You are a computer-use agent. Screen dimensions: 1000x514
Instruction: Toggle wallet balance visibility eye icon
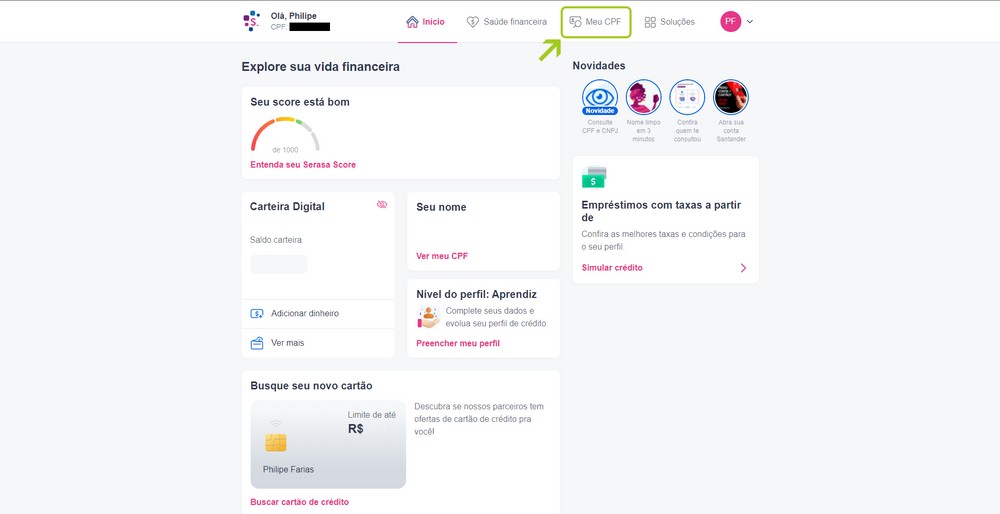(382, 204)
